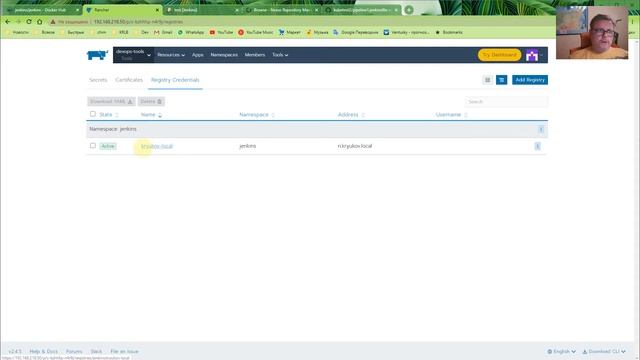640x360 pixels.
Task: Click the not-secure warning icon in address bar
Action: [53, 22]
